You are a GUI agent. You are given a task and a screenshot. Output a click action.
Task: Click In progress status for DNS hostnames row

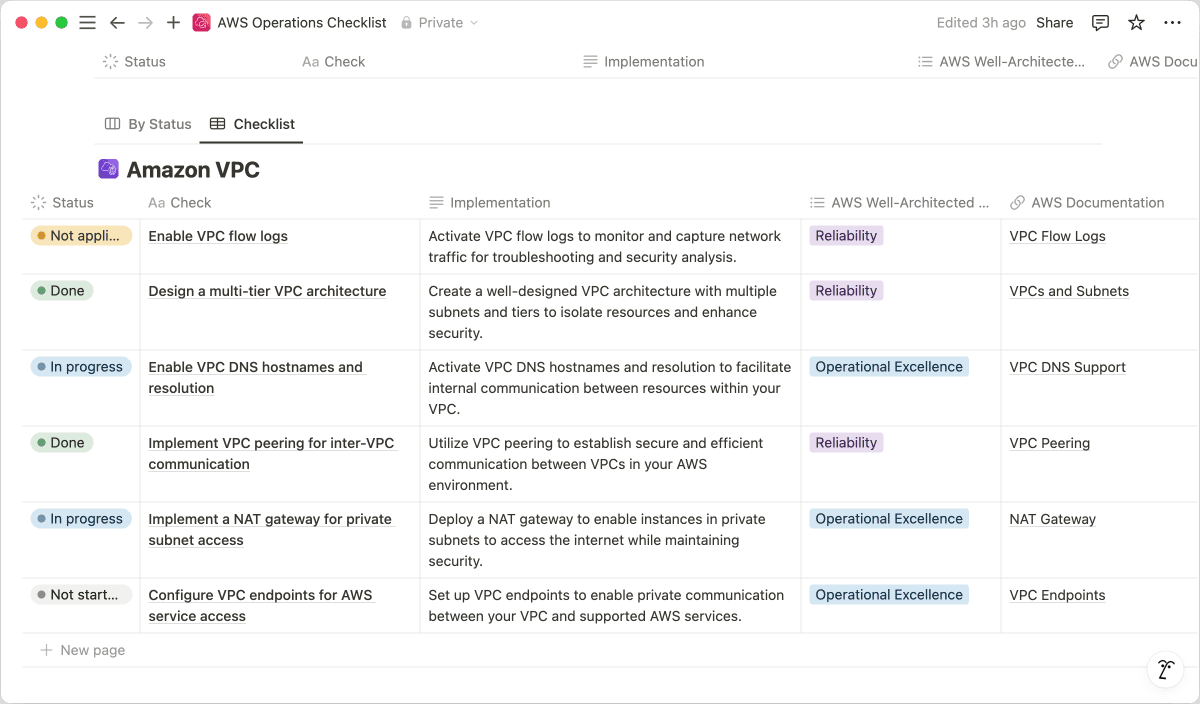(81, 367)
